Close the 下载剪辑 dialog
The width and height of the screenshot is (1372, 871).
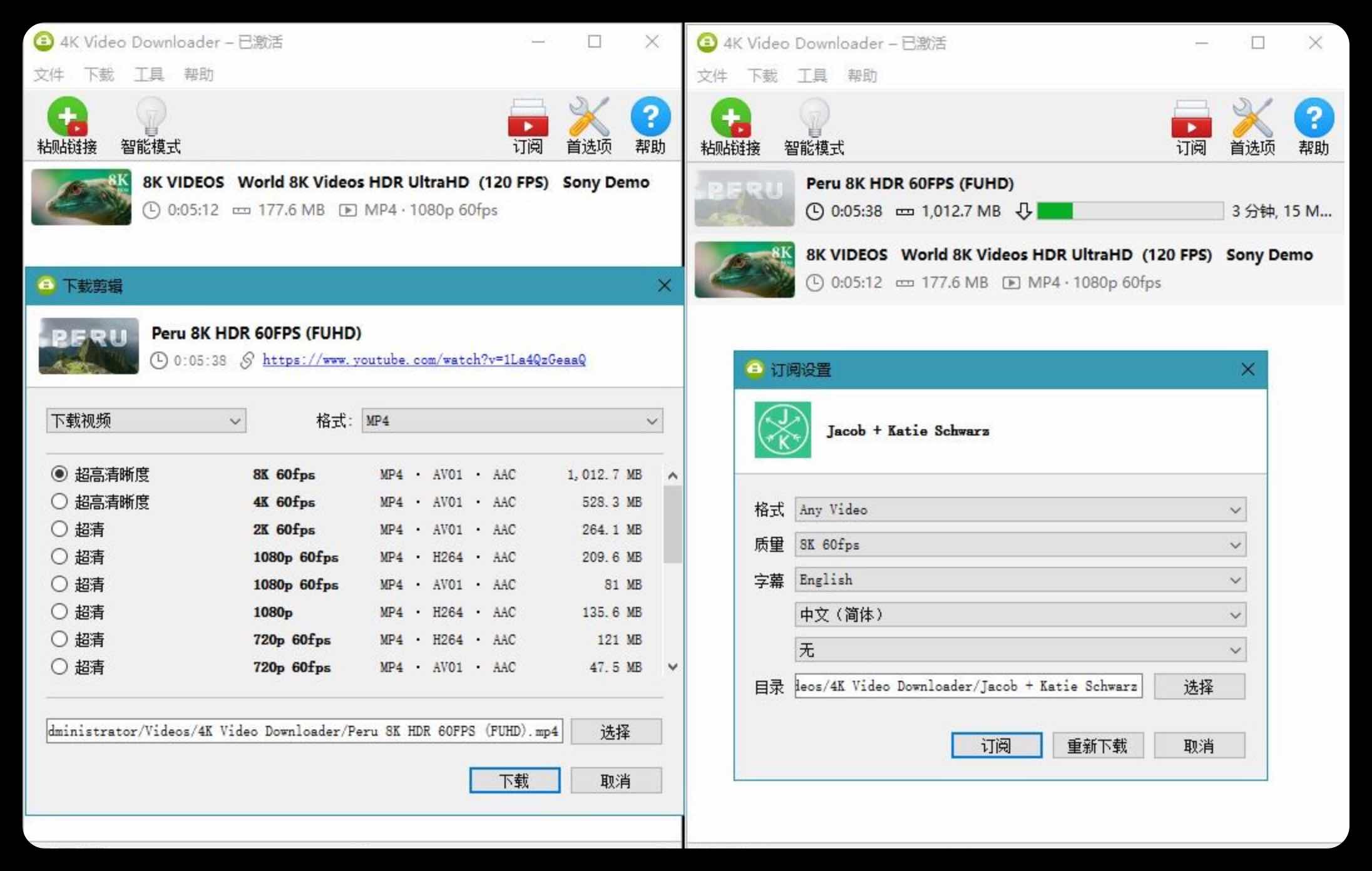(x=664, y=286)
